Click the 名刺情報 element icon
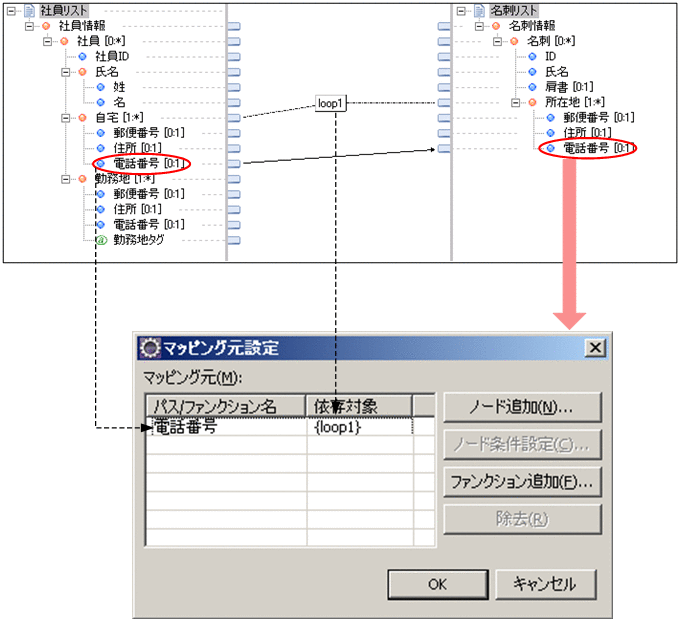The width and height of the screenshot is (680, 623). click(x=496, y=26)
